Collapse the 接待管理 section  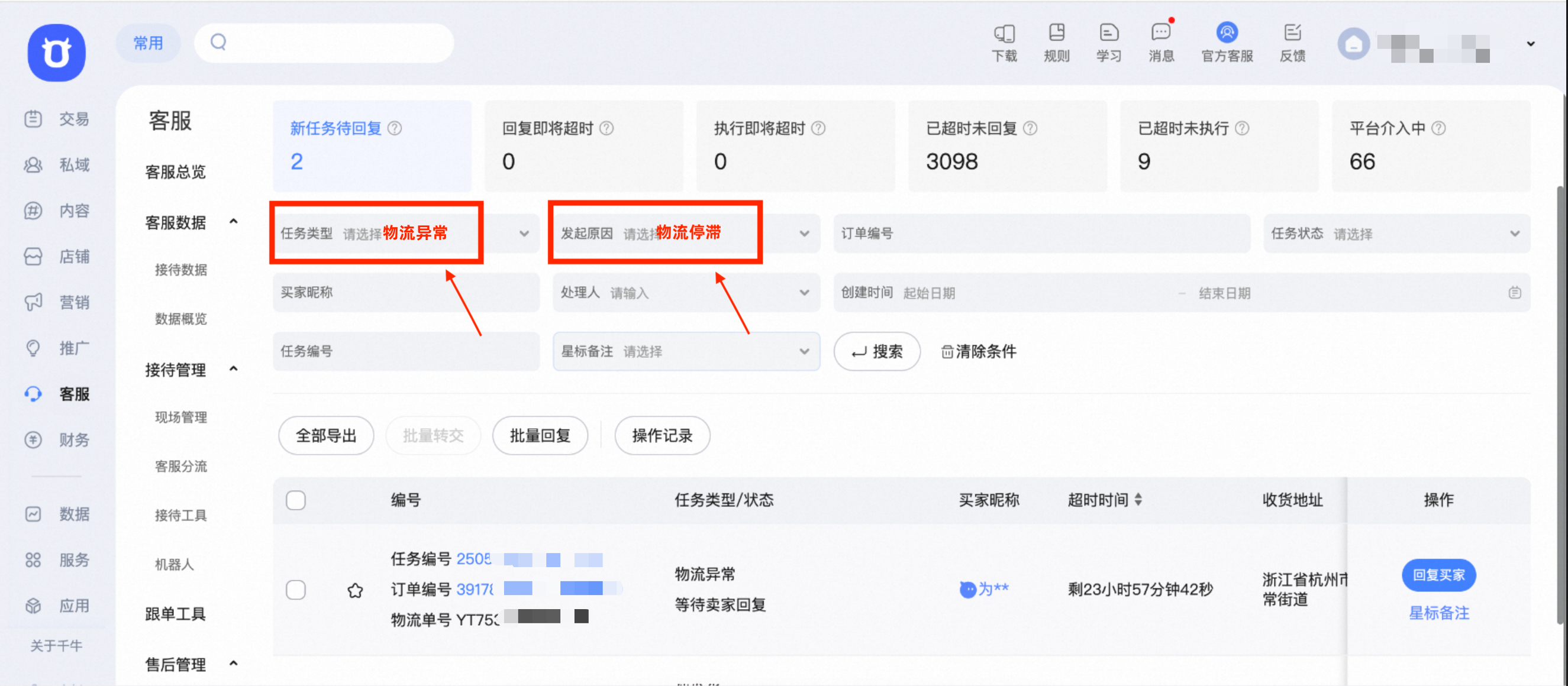pos(233,368)
